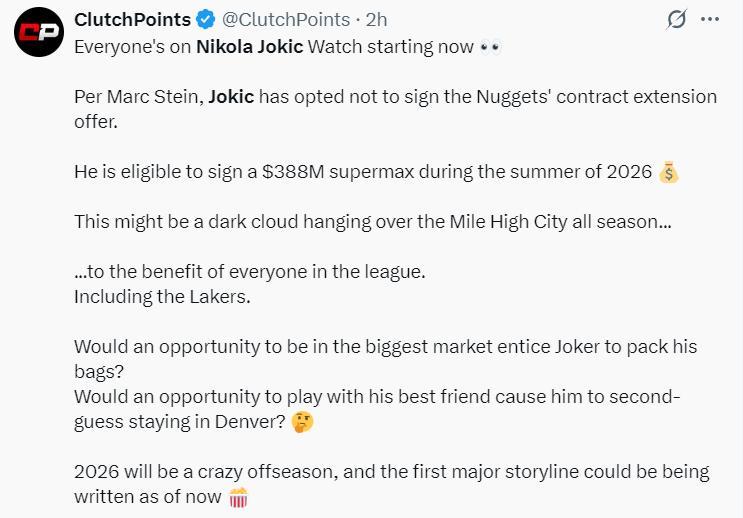Click the bold 'Jokic' after 'Per Marc Stein'

[x=231, y=97]
